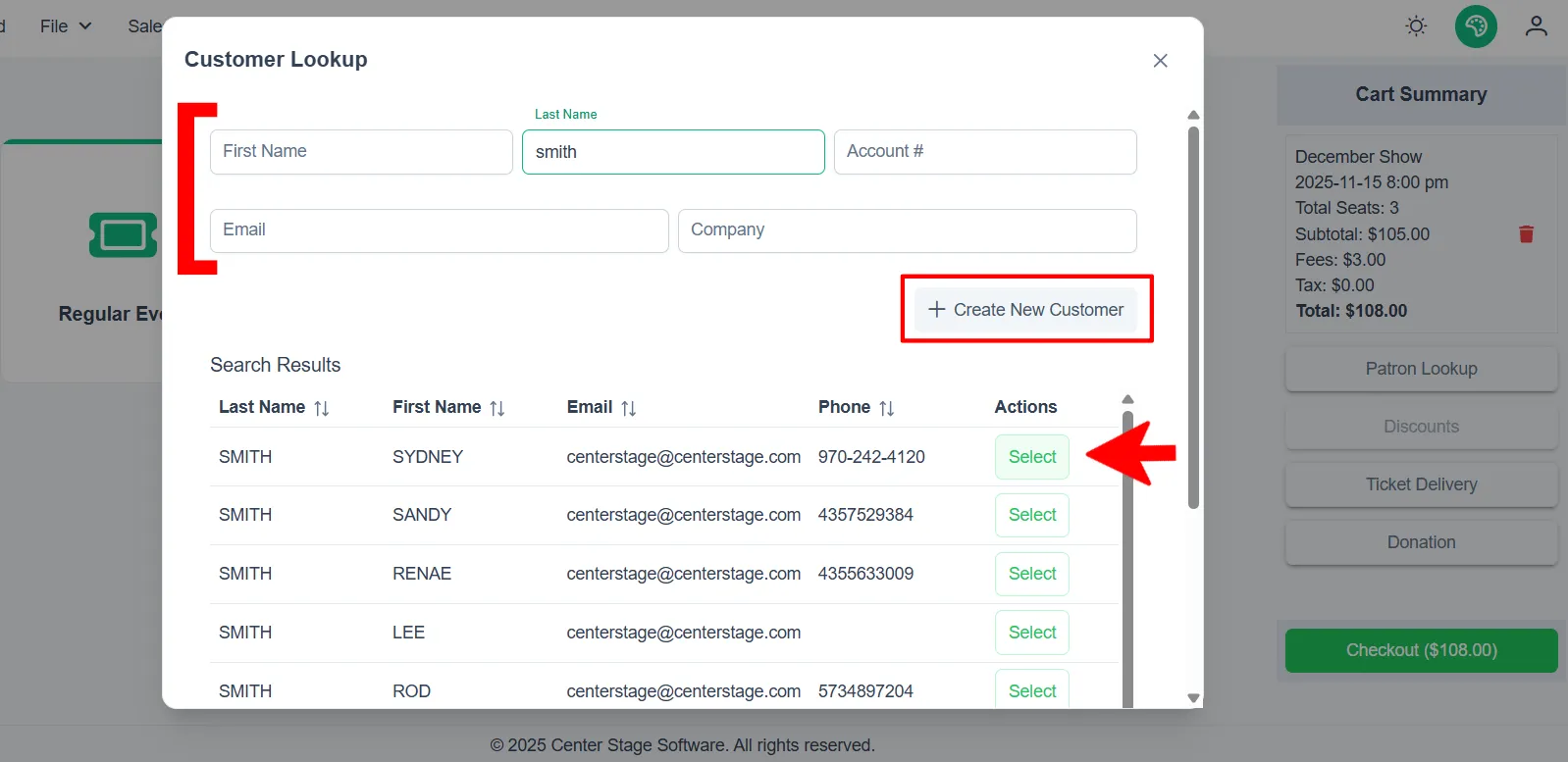Click Create New Customer button
Viewport: 1568px width, 762px height.
(1025, 310)
